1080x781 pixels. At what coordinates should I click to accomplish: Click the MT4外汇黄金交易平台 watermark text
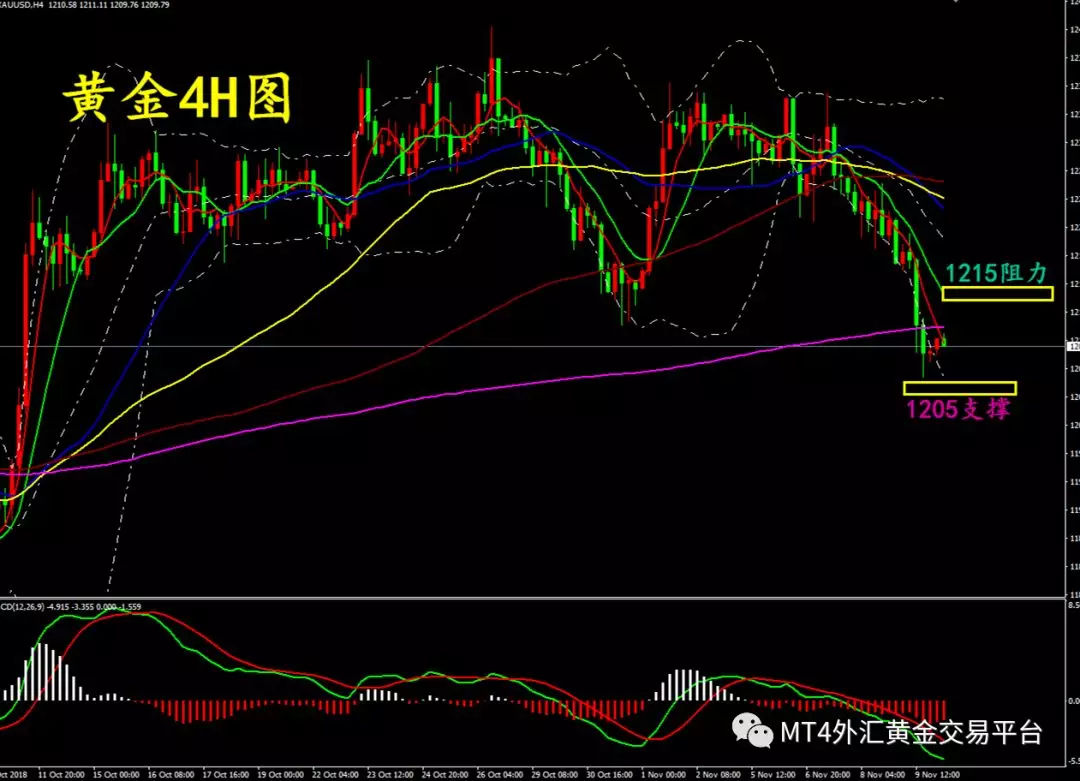pyautogui.click(x=912, y=732)
